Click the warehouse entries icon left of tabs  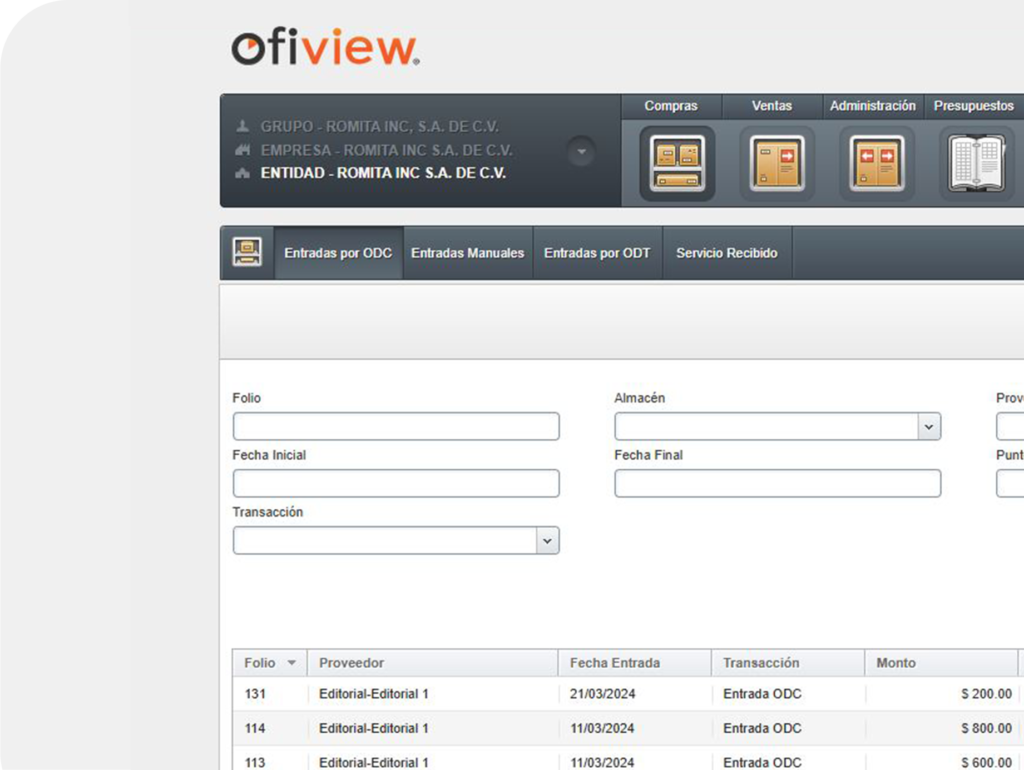pos(247,253)
